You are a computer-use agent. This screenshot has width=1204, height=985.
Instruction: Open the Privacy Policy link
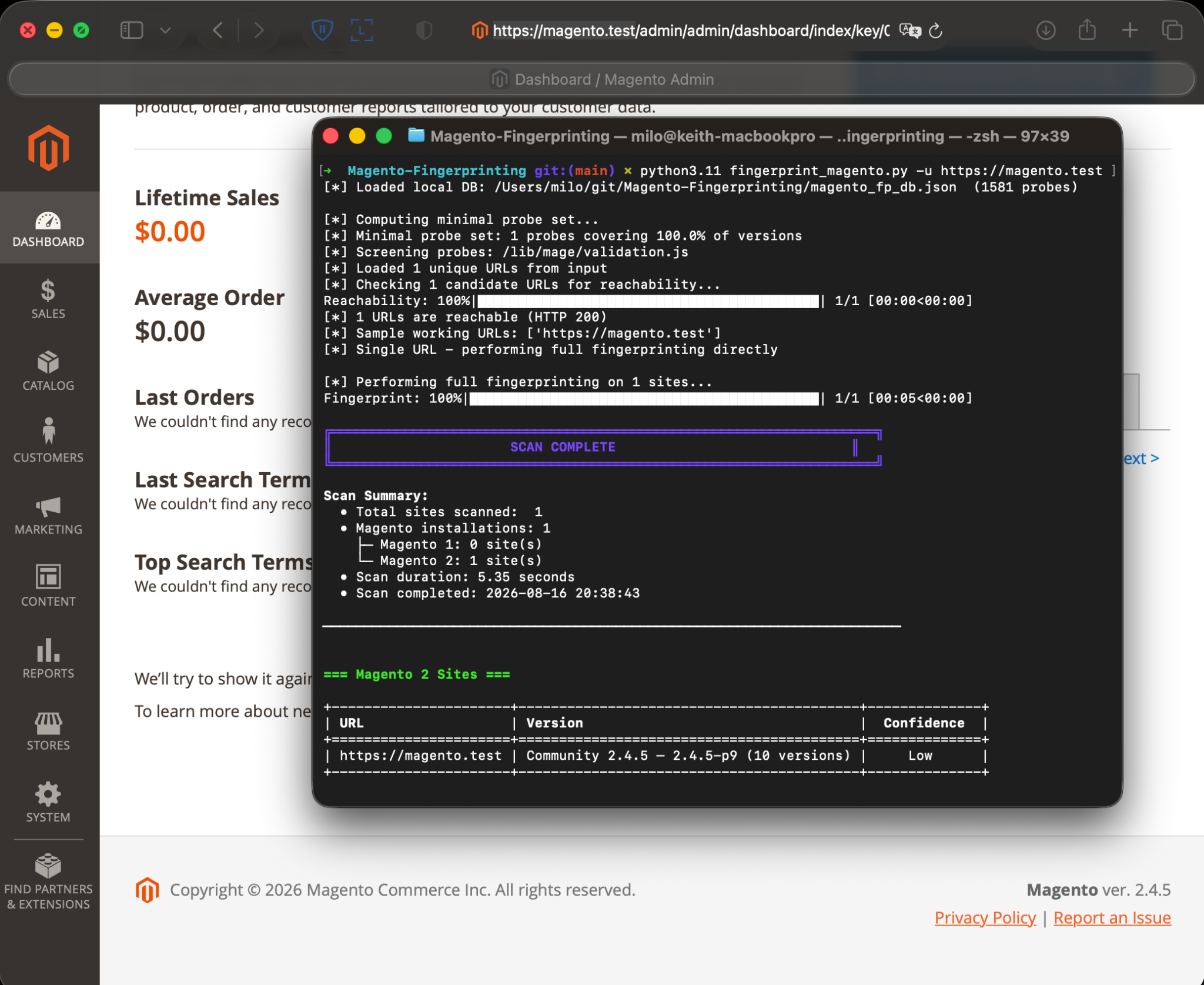985,918
